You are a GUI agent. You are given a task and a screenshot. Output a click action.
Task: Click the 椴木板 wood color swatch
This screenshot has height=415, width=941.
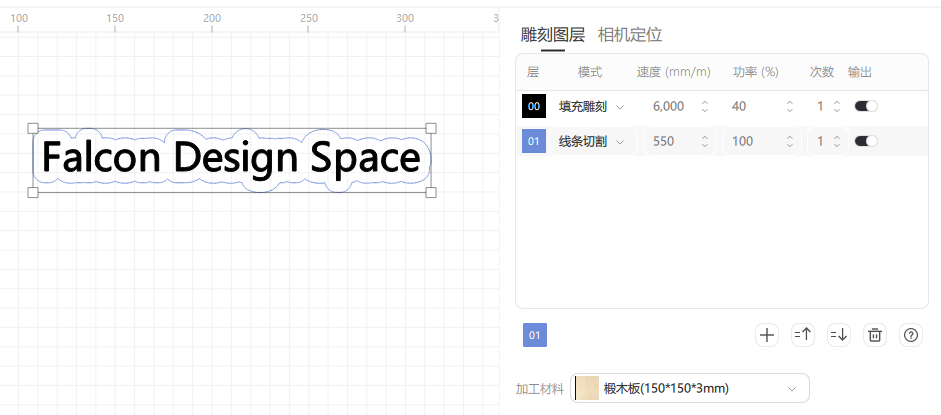pyautogui.click(x=587, y=388)
